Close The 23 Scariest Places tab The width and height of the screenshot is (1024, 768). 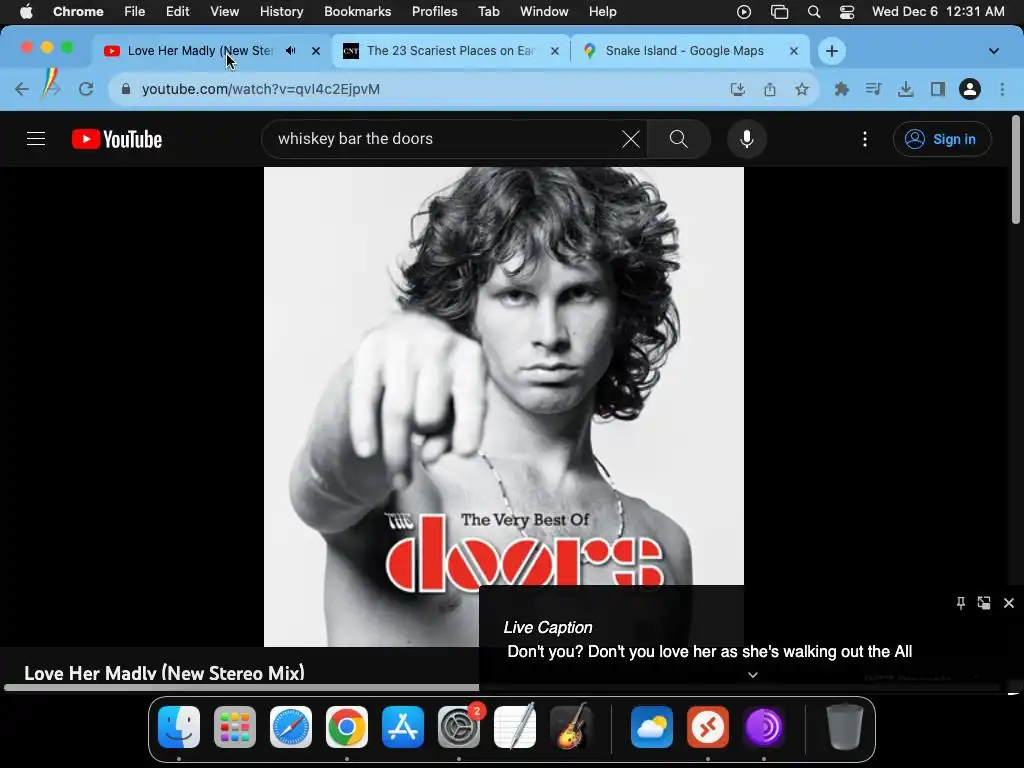tap(555, 51)
